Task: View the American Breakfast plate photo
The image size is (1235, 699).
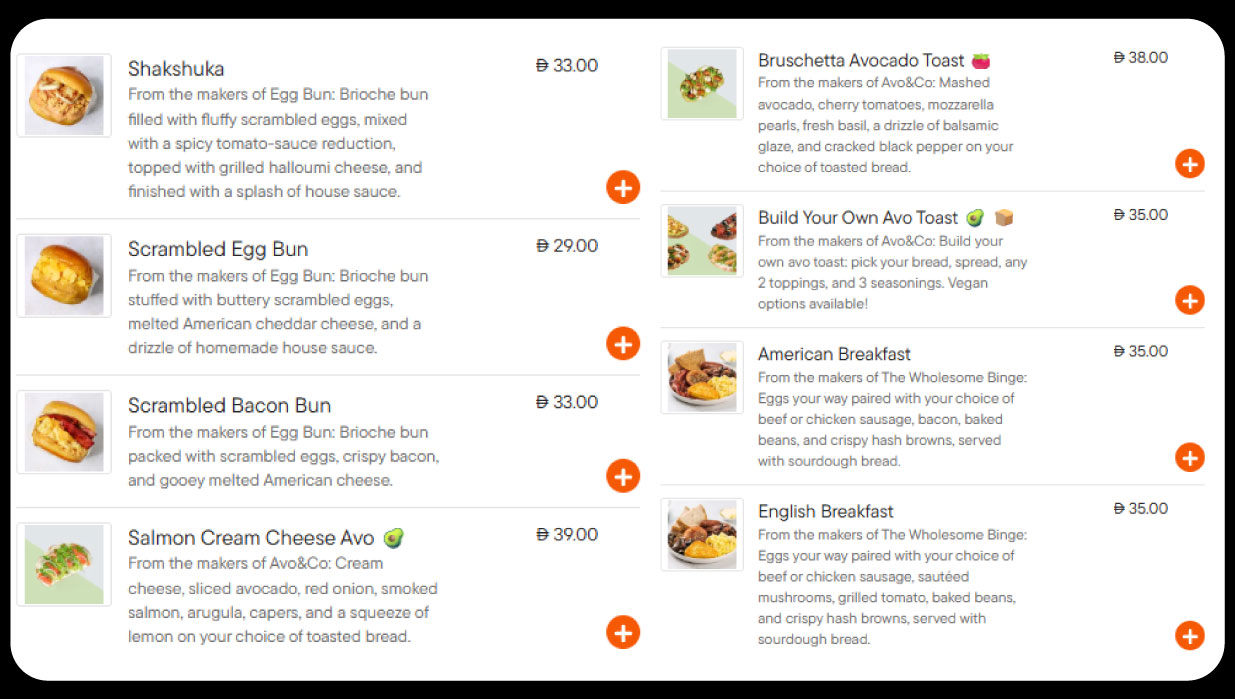Action: [x=702, y=377]
